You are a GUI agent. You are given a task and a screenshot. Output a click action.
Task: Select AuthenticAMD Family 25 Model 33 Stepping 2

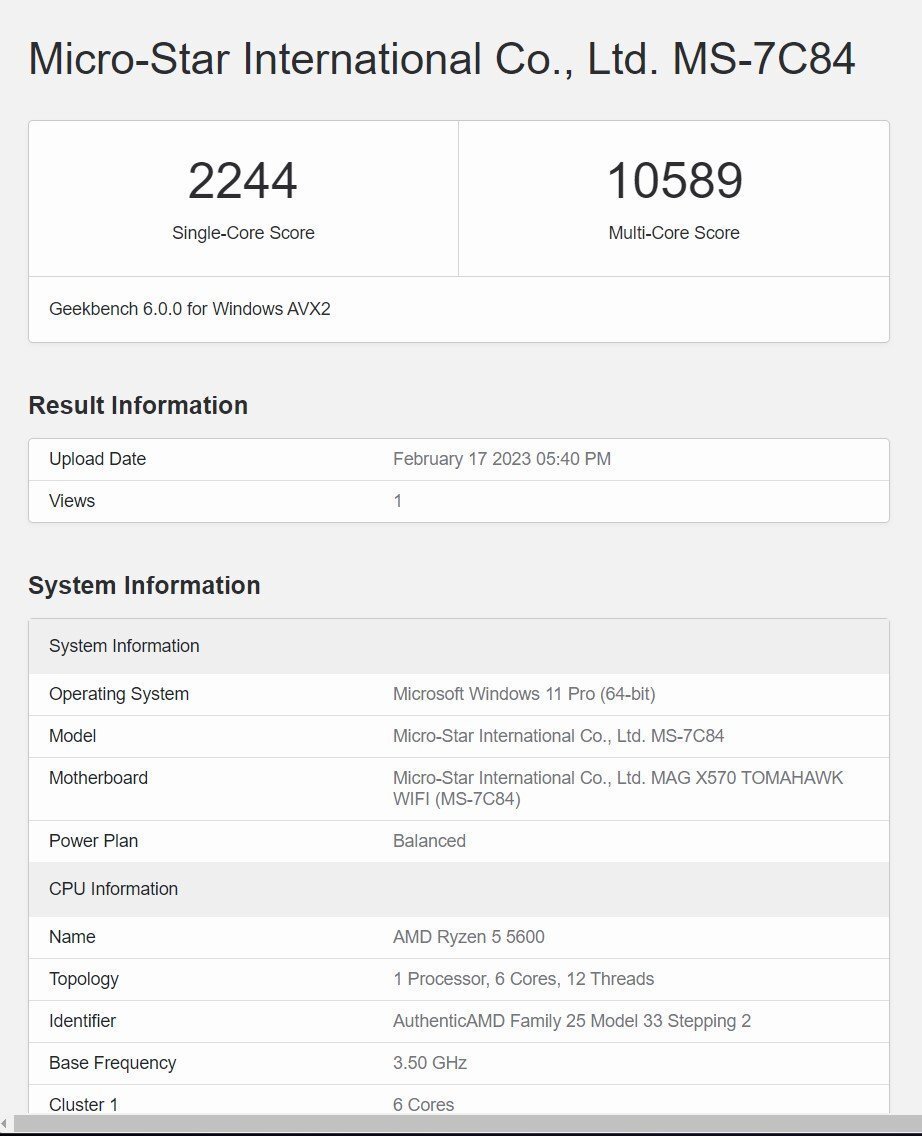click(x=572, y=1021)
